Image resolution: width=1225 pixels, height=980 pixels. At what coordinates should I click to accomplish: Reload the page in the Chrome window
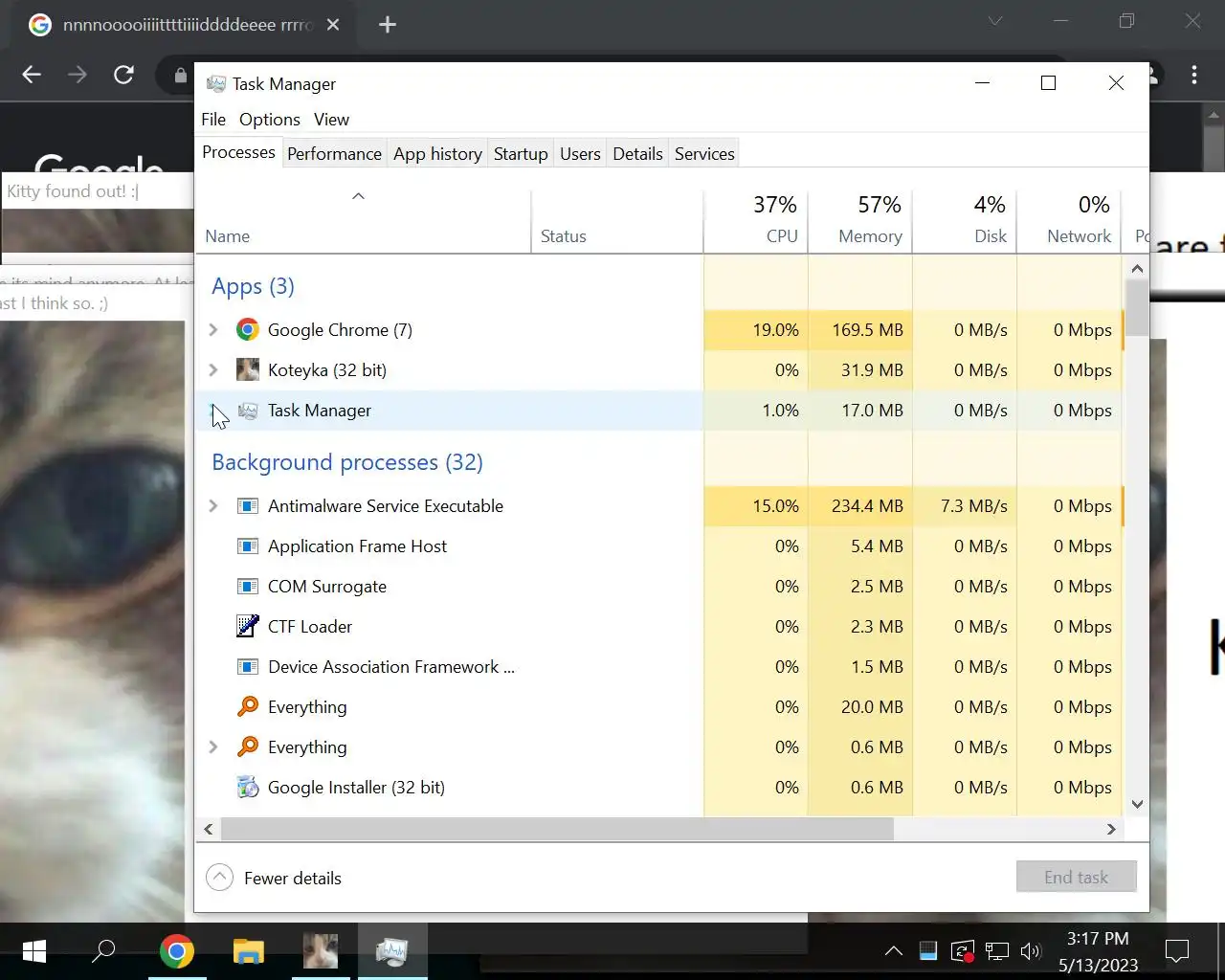(123, 75)
